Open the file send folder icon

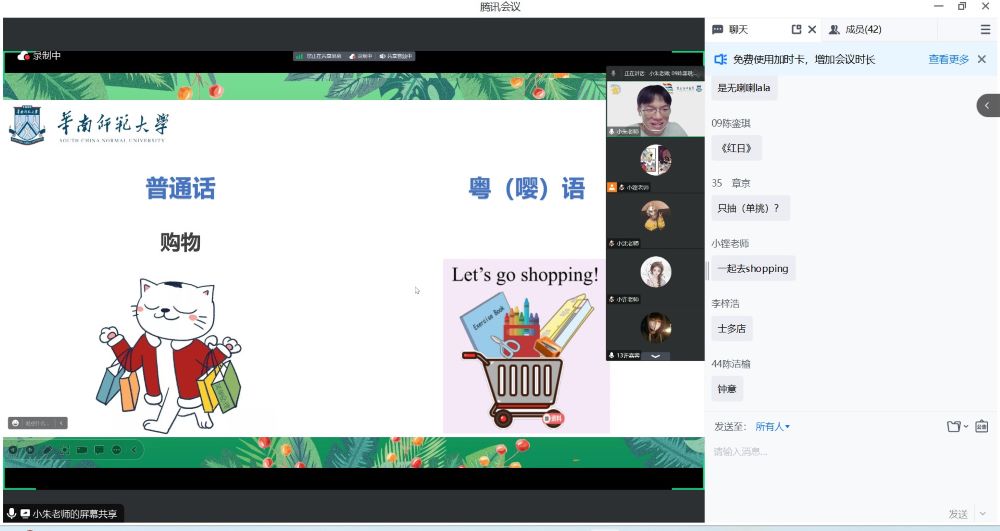pyautogui.click(x=956, y=427)
